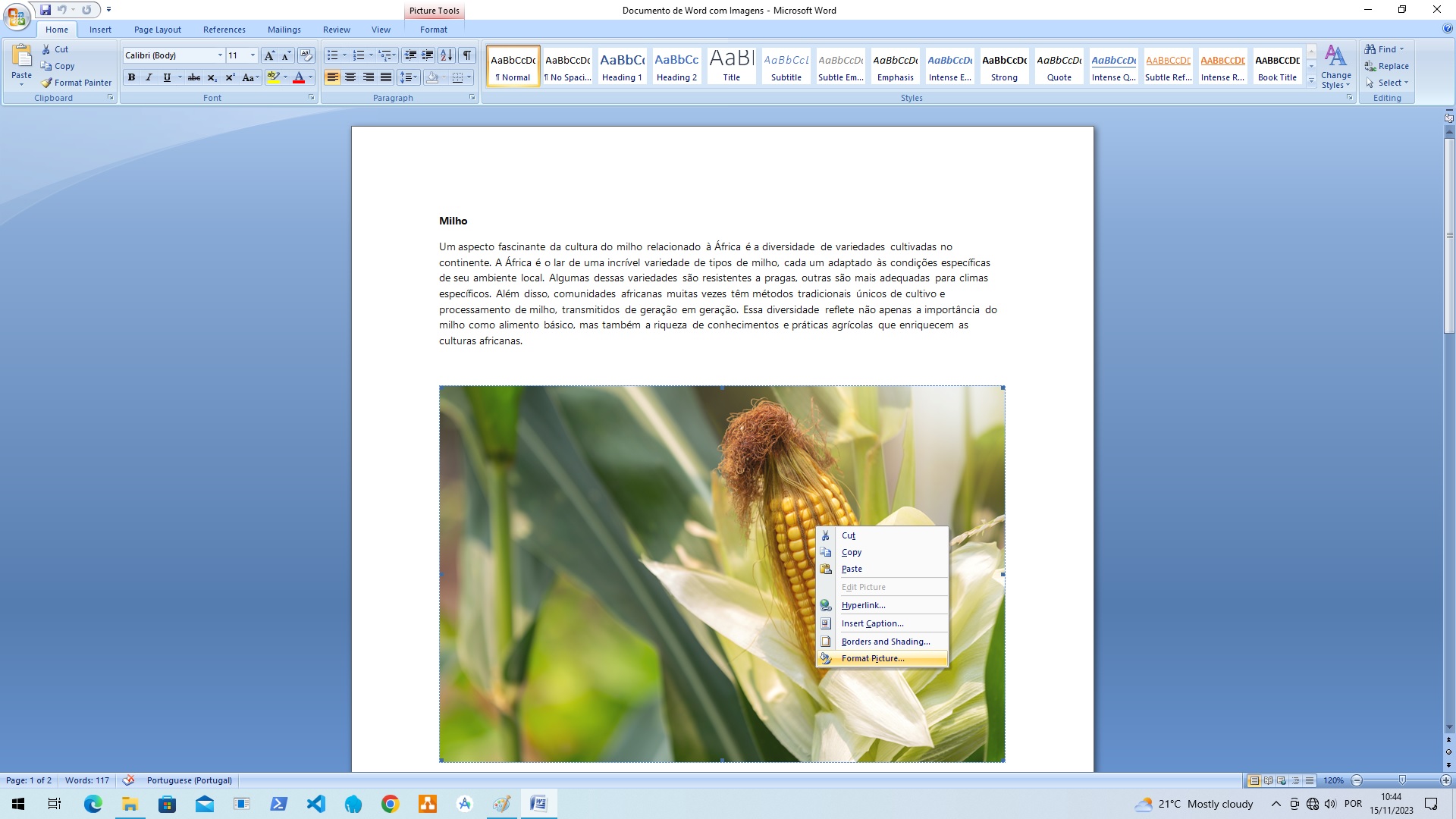
Task: Toggle show paragraph marks
Action: (x=468, y=55)
